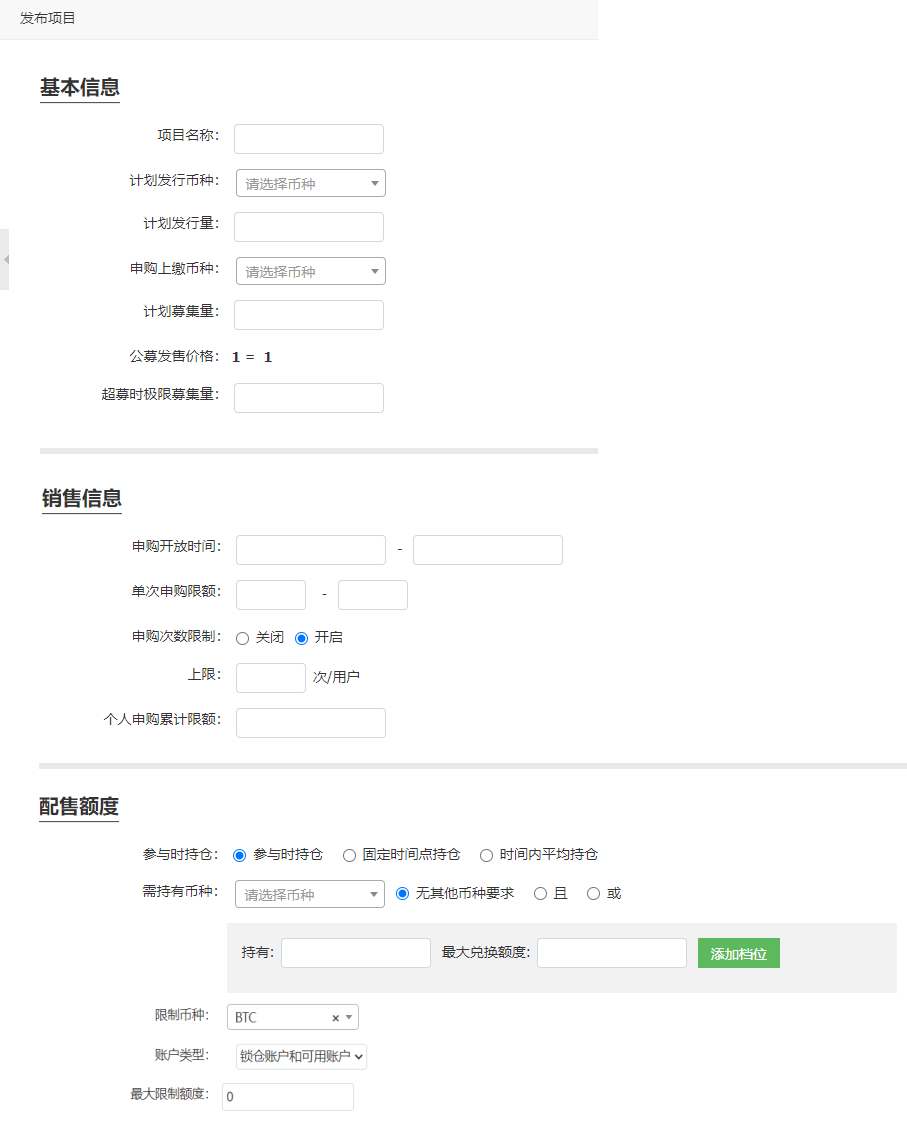Click the left sidebar collapse arrow
This screenshot has height=1122, width=907.
coord(5,259)
